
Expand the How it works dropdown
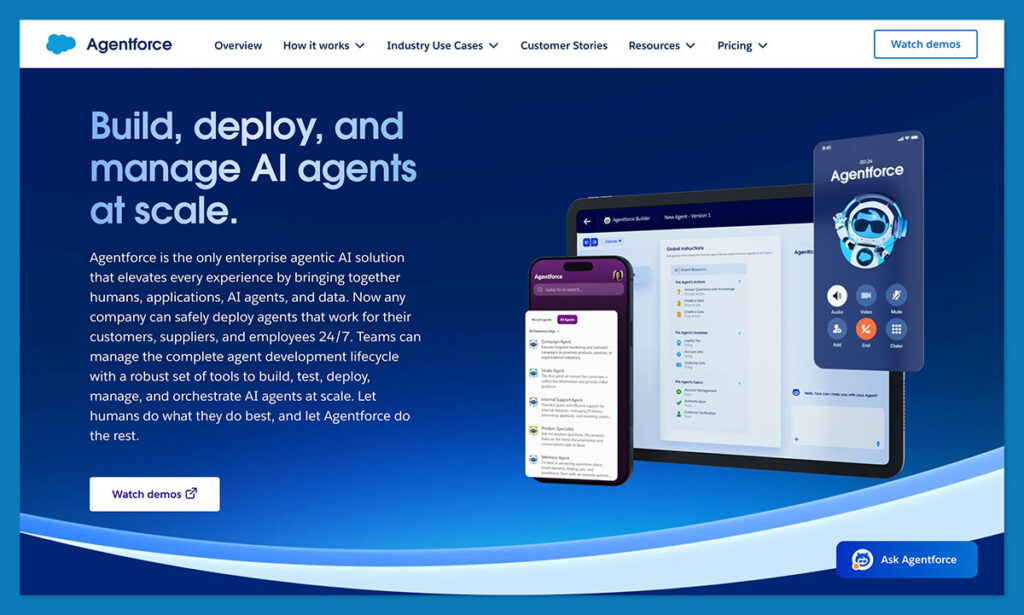pos(323,45)
